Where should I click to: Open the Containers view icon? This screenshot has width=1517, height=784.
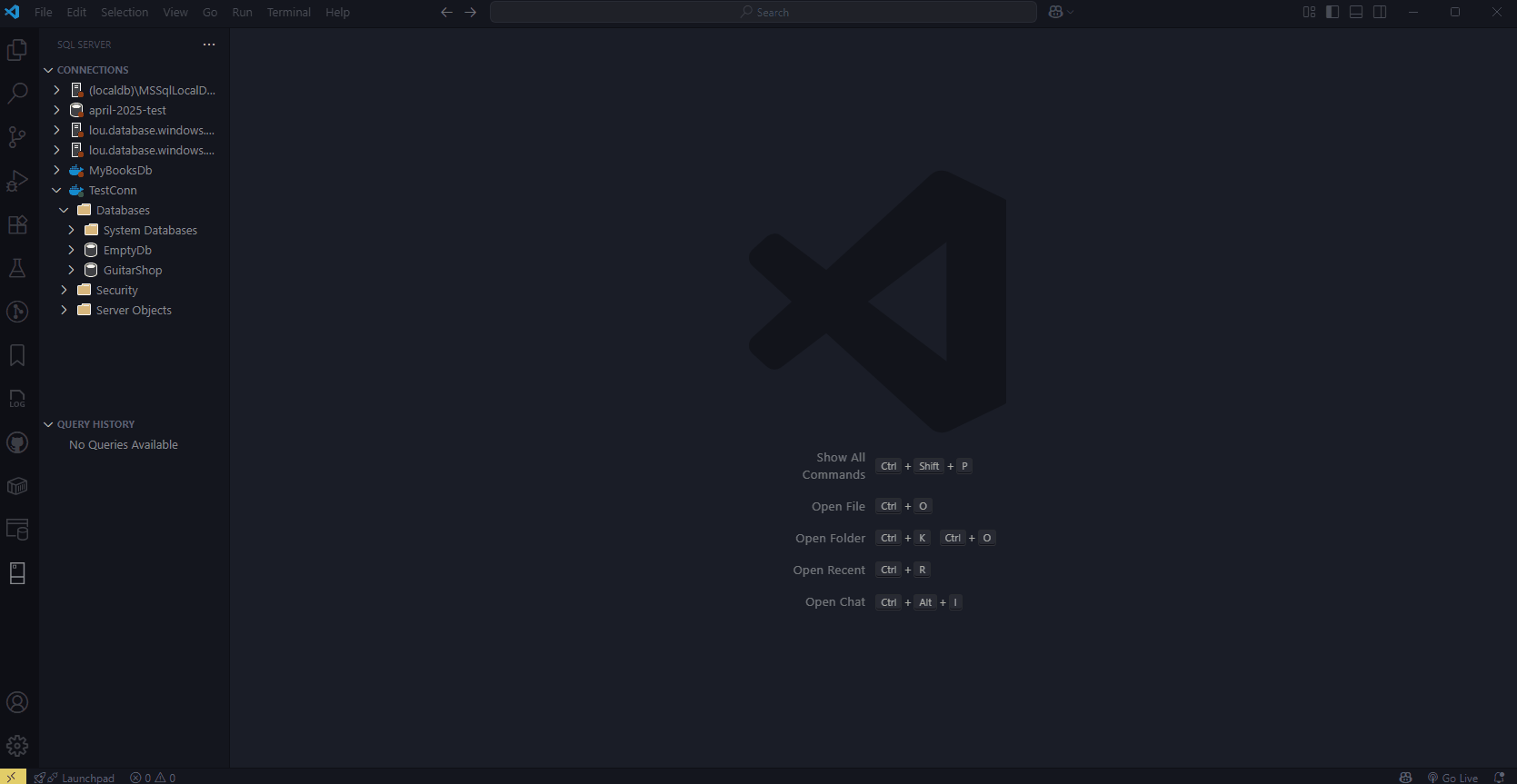(17, 486)
